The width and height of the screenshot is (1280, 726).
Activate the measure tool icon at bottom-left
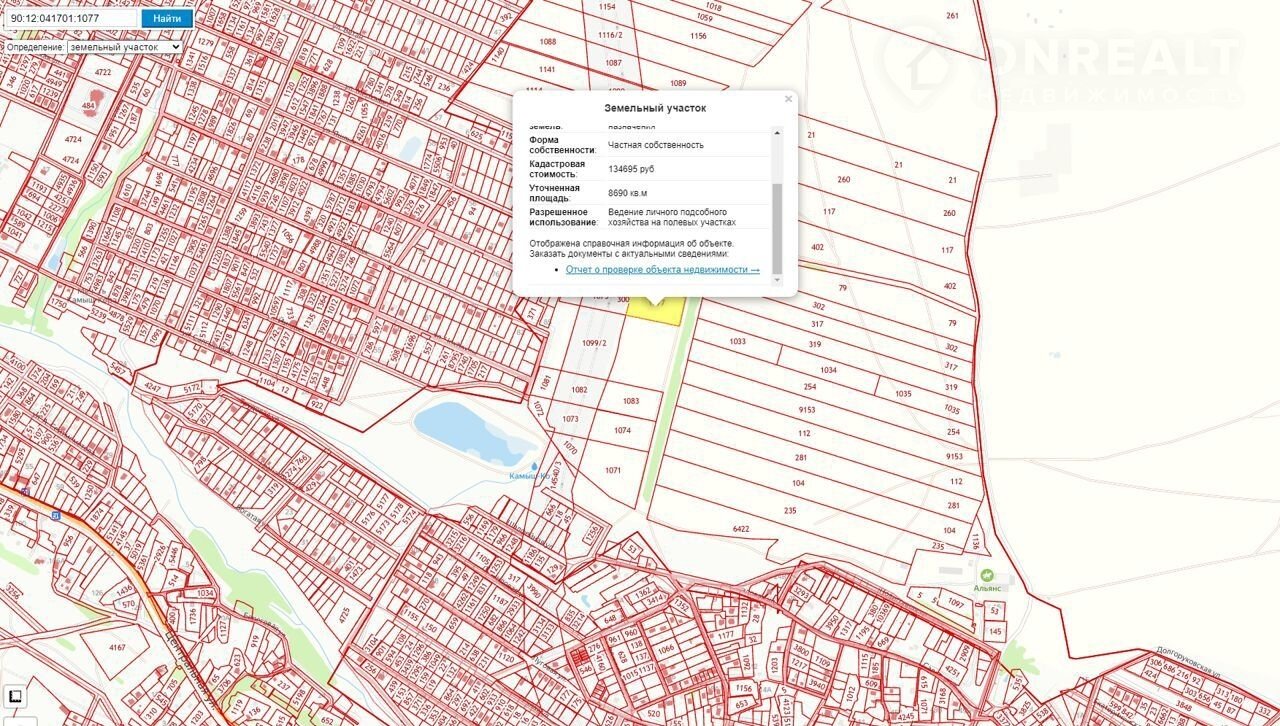pyautogui.click(x=15, y=696)
